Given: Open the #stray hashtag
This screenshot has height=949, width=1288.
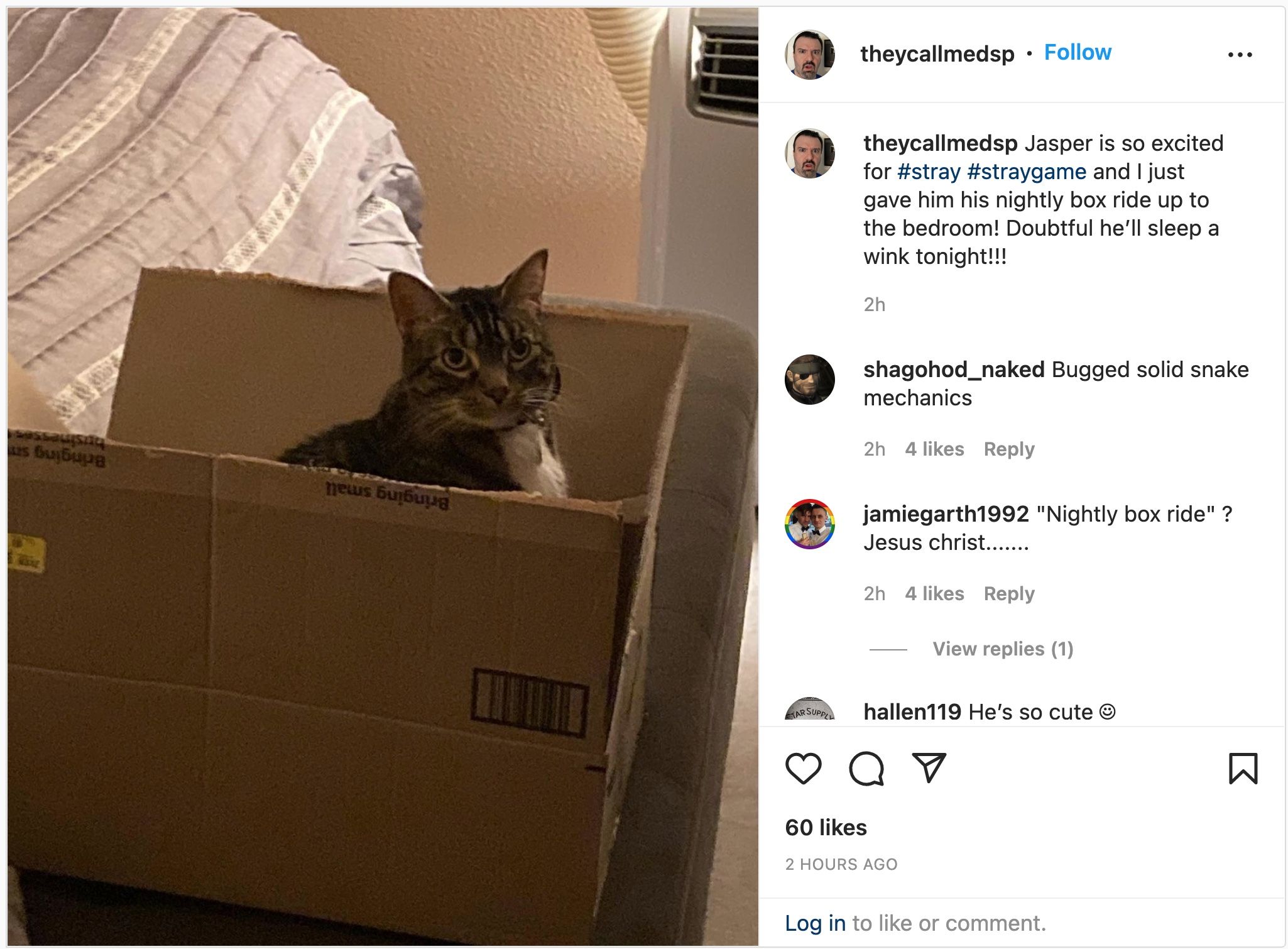Looking at the screenshot, I should 929,172.
